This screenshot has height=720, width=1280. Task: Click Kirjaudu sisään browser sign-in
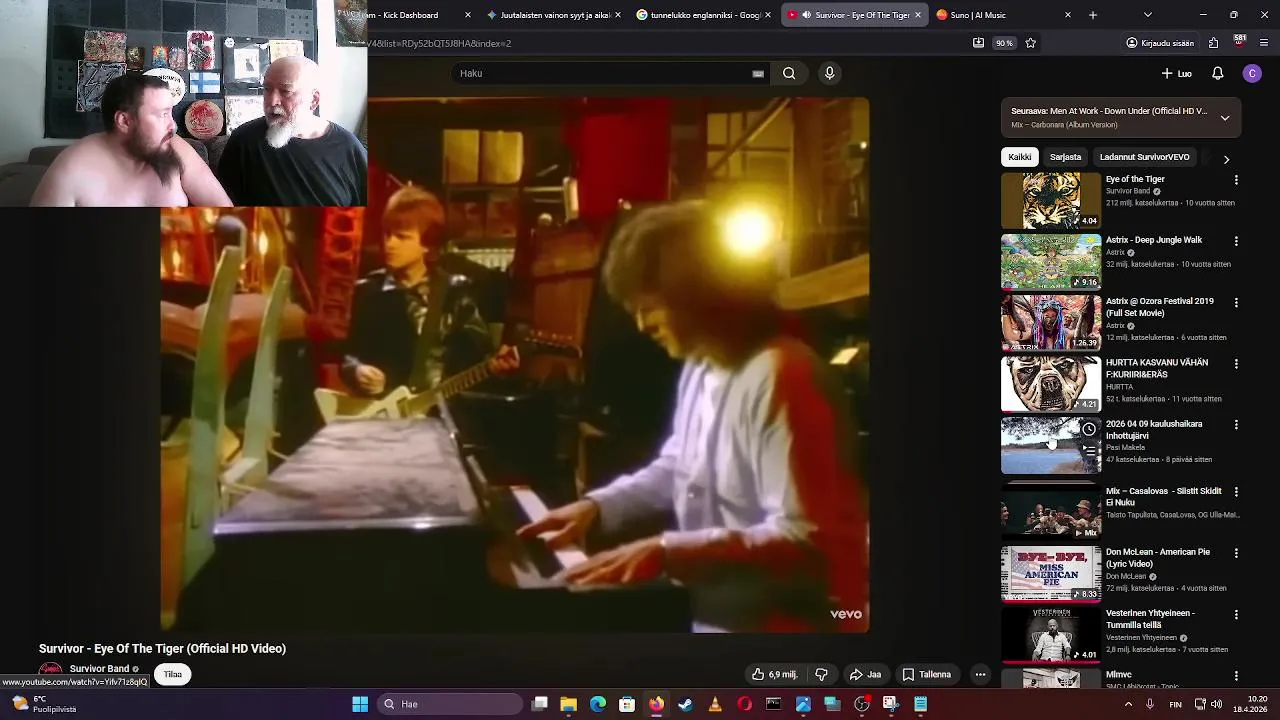tap(1160, 43)
